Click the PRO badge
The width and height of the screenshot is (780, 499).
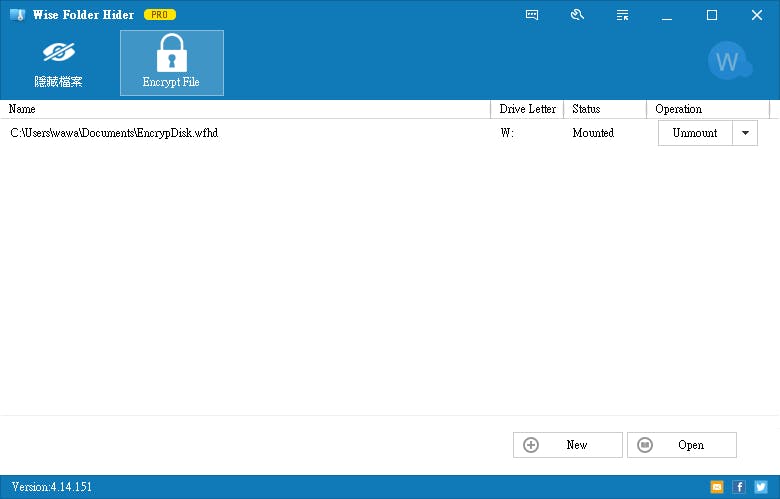(x=160, y=15)
